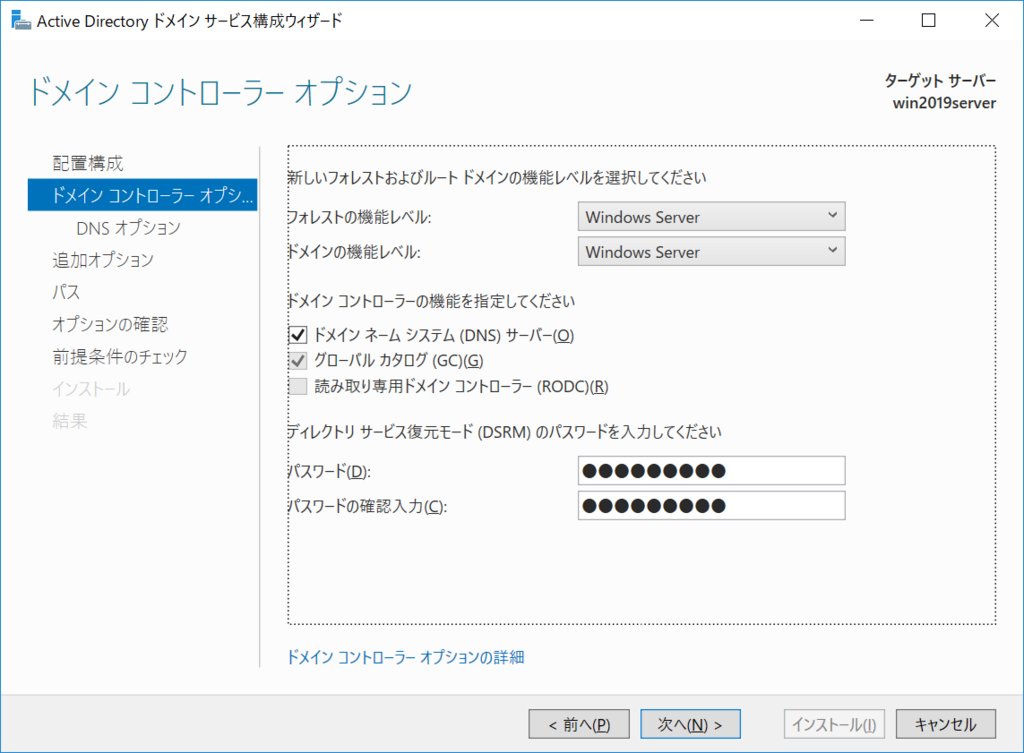The image size is (1024, 753).
Task: Click the 前へ(P) button
Action: 579,724
